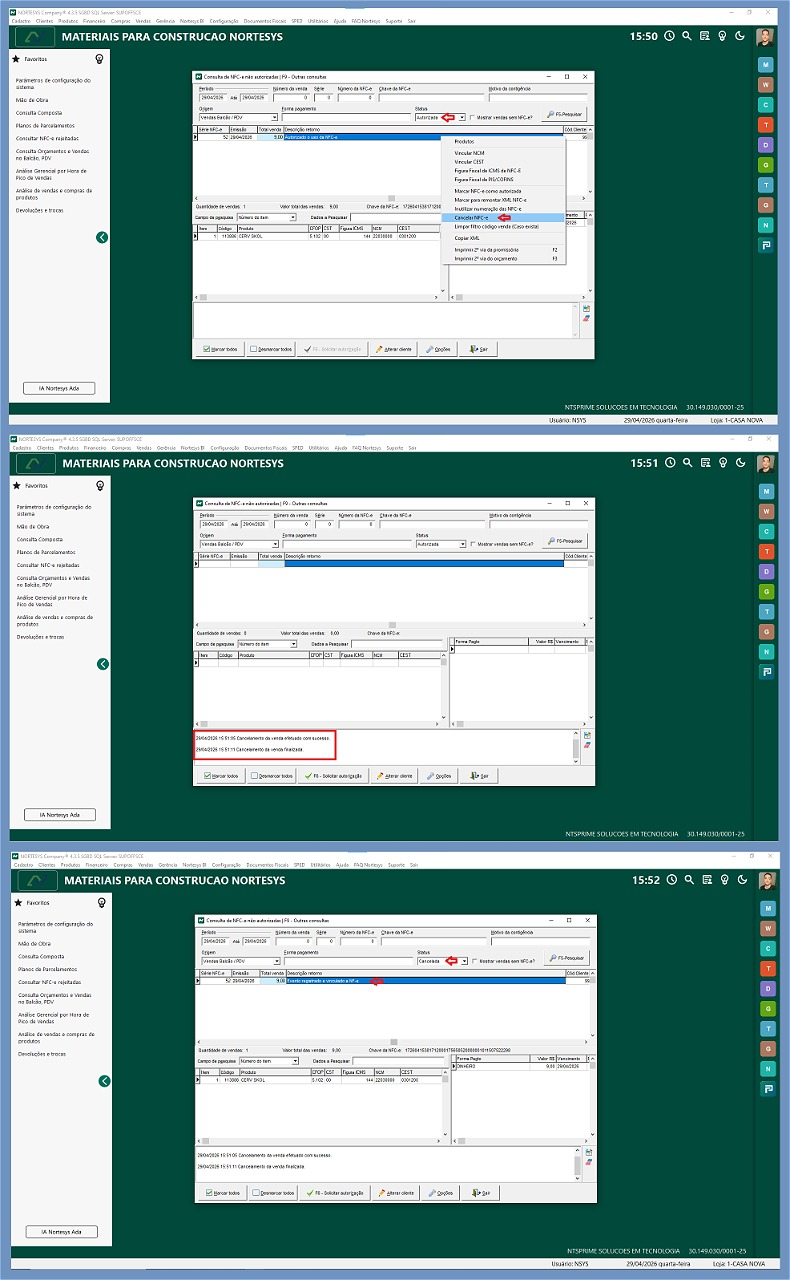Enable 'Mostrar vendas sem NFC-e?' in the 15:50 window
This screenshot has height=1280, width=790.
[474, 117]
